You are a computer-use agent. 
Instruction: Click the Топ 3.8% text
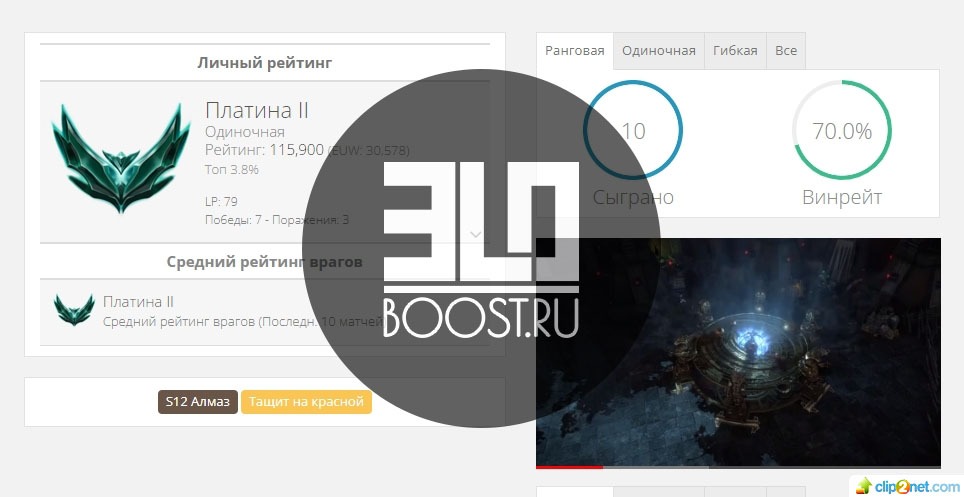tap(232, 169)
